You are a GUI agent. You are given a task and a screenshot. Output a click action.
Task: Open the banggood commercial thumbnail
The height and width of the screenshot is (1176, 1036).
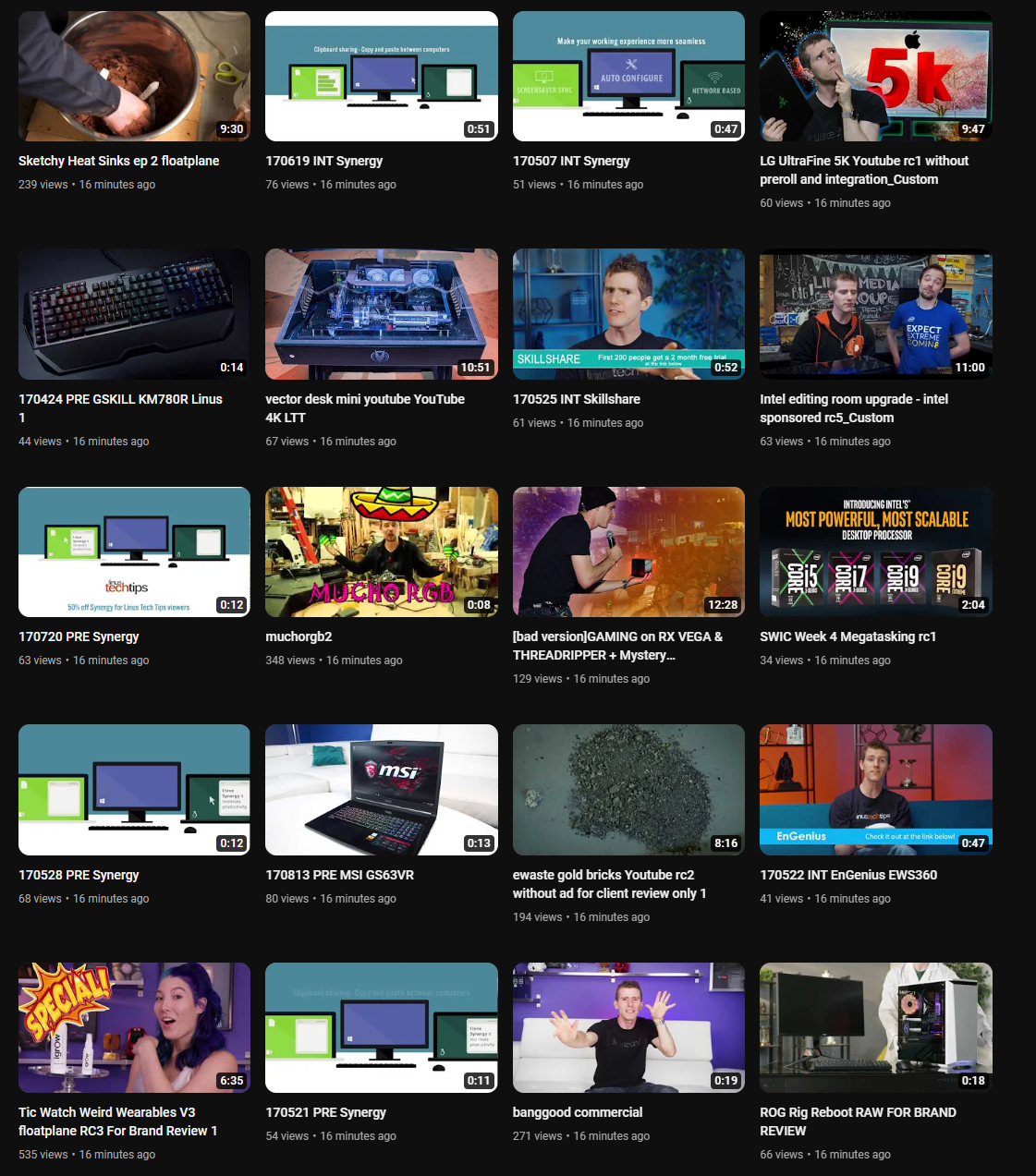(628, 1027)
